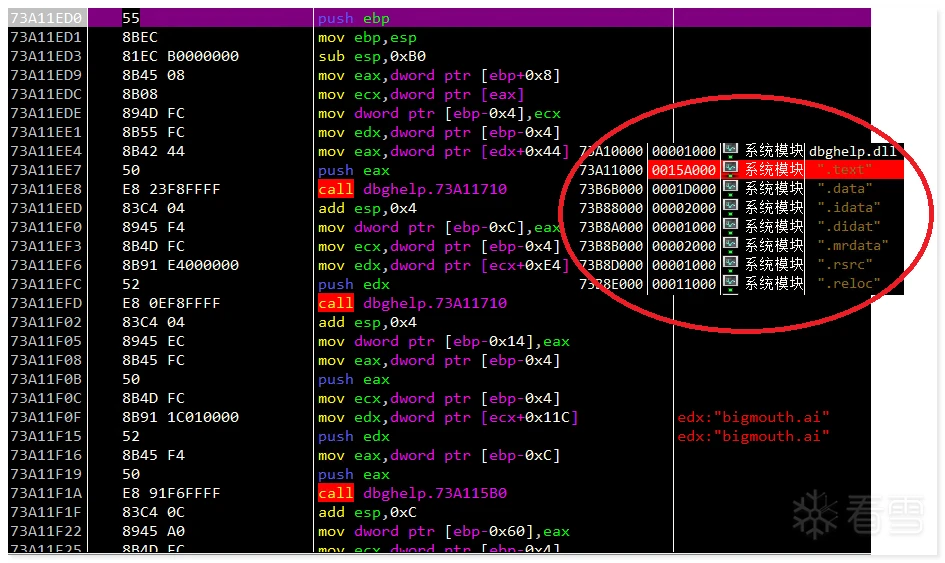The height and width of the screenshot is (563, 945).
Task: Select the call dbghelp.73A115B0 instruction
Action: coord(412,493)
